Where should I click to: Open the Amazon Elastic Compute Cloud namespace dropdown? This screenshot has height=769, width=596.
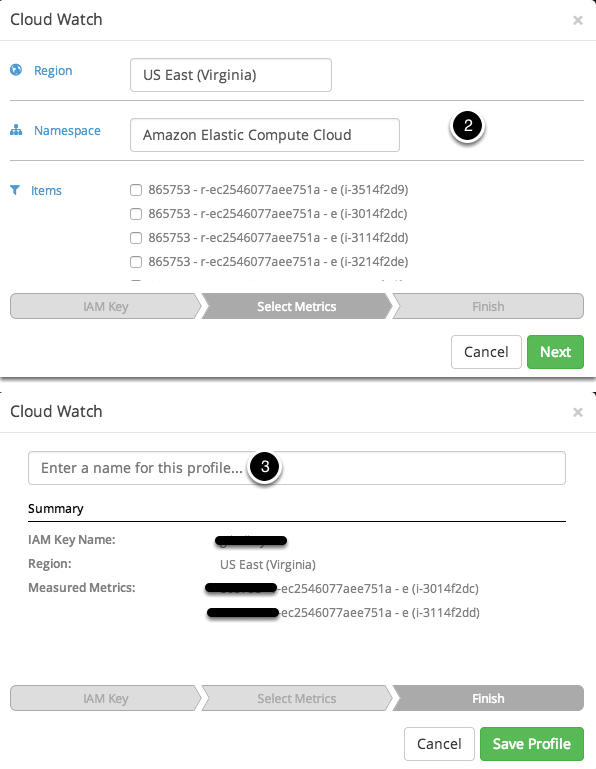(265, 135)
